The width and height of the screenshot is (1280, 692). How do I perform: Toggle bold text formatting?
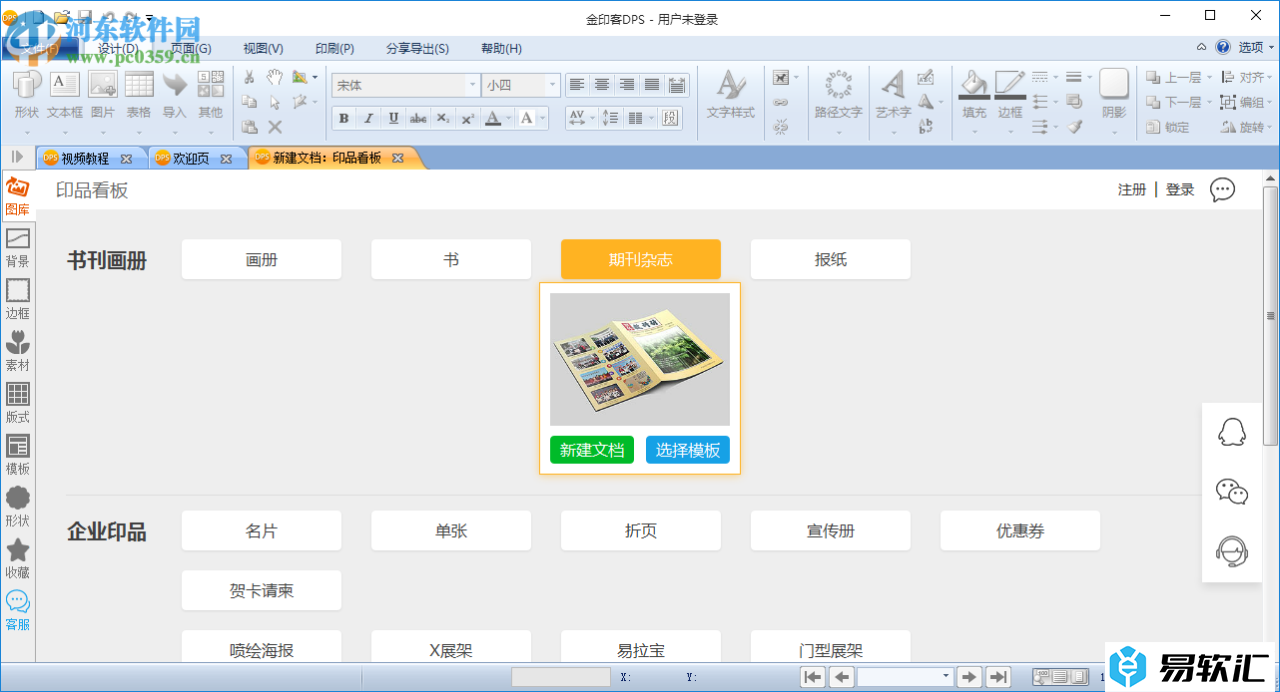tap(344, 118)
